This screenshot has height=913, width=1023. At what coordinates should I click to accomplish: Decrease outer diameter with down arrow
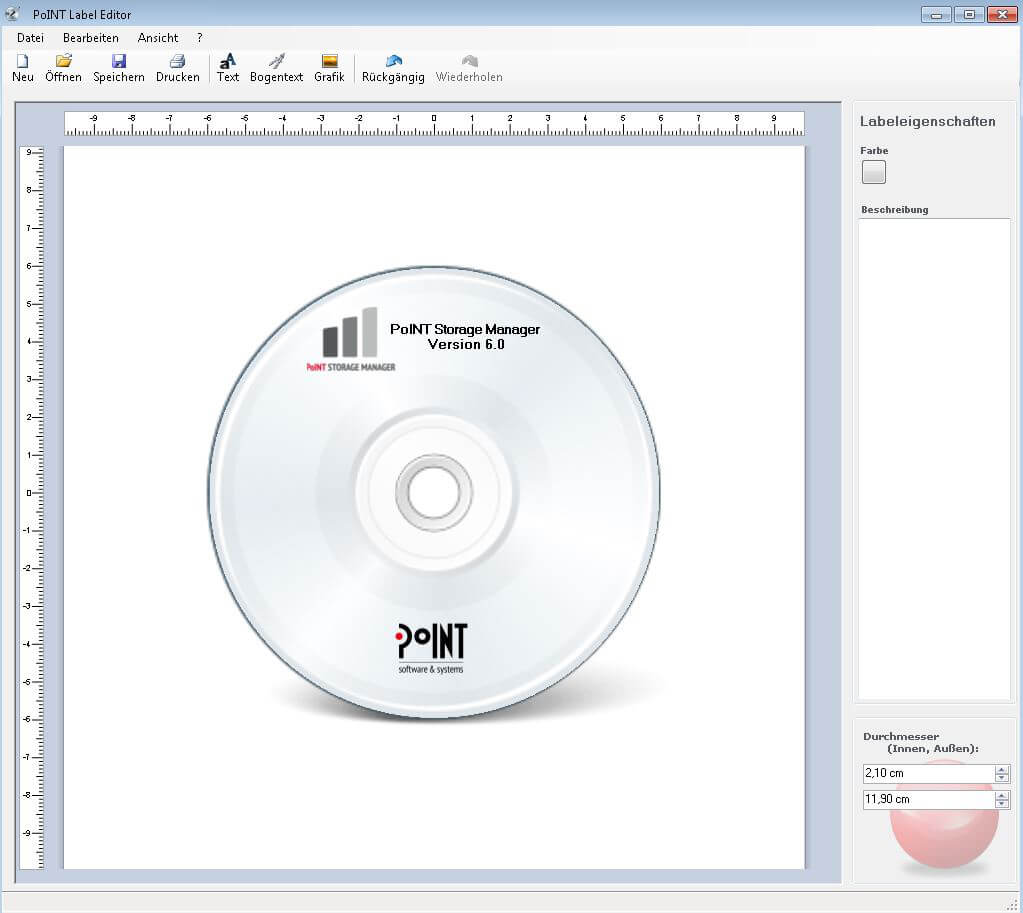click(1002, 804)
